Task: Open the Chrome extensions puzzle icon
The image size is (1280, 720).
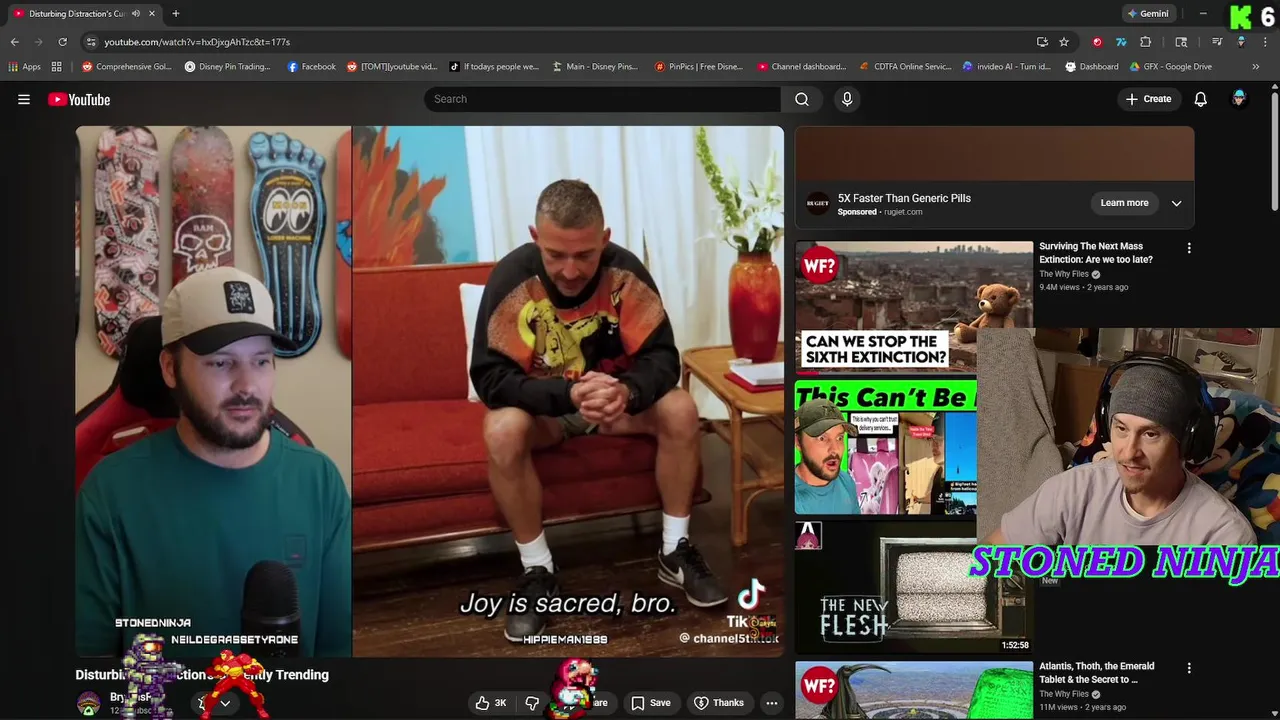Action: 1146,42
